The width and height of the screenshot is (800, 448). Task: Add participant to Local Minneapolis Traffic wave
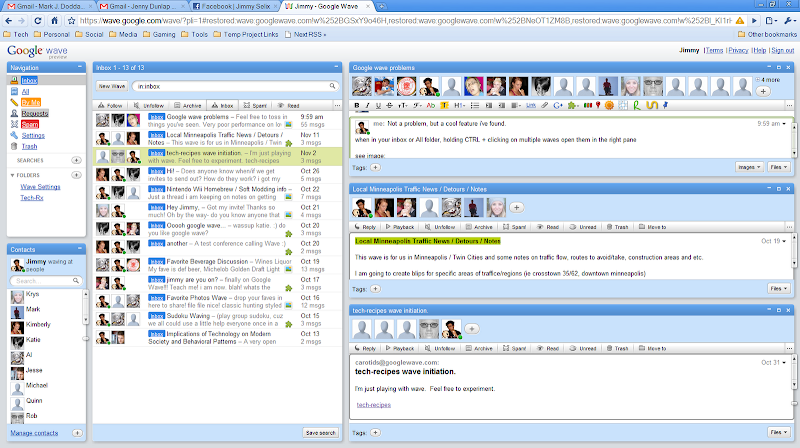click(x=516, y=207)
